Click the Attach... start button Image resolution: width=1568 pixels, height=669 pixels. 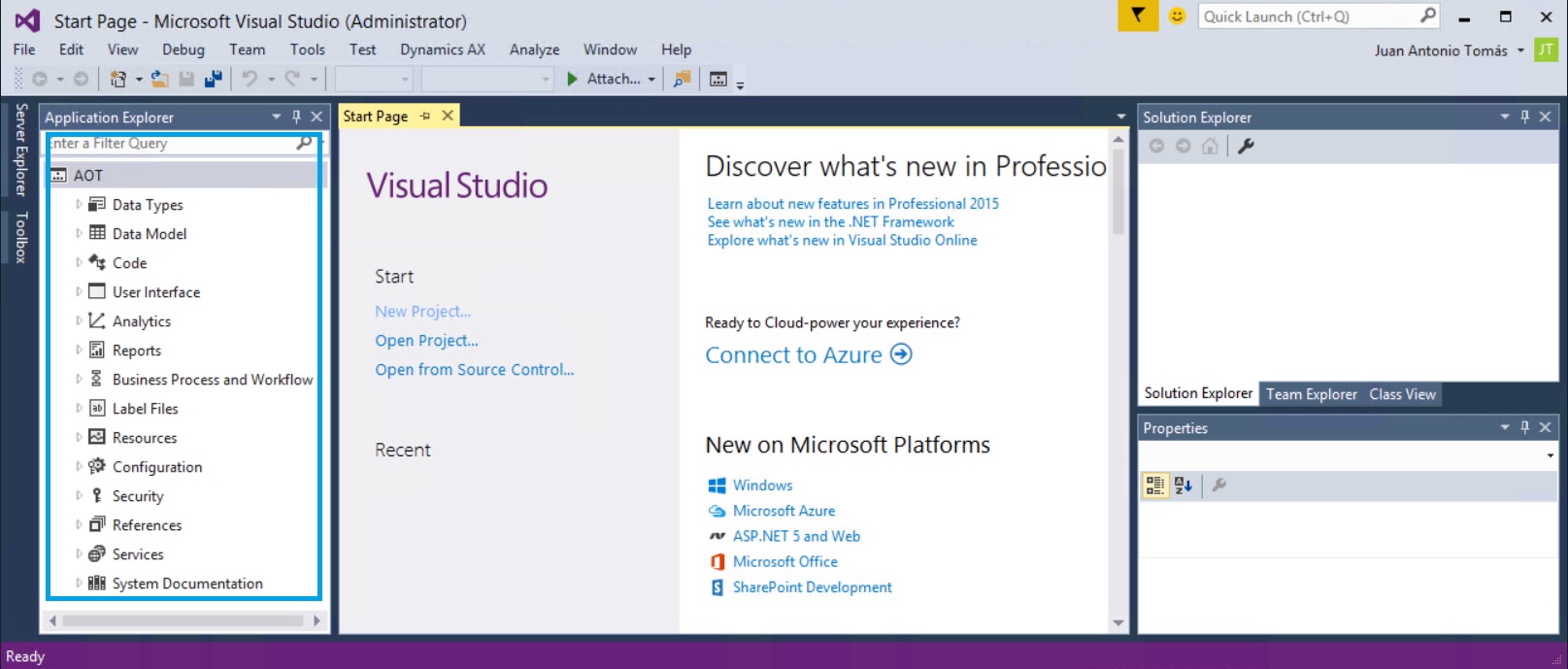coord(604,79)
